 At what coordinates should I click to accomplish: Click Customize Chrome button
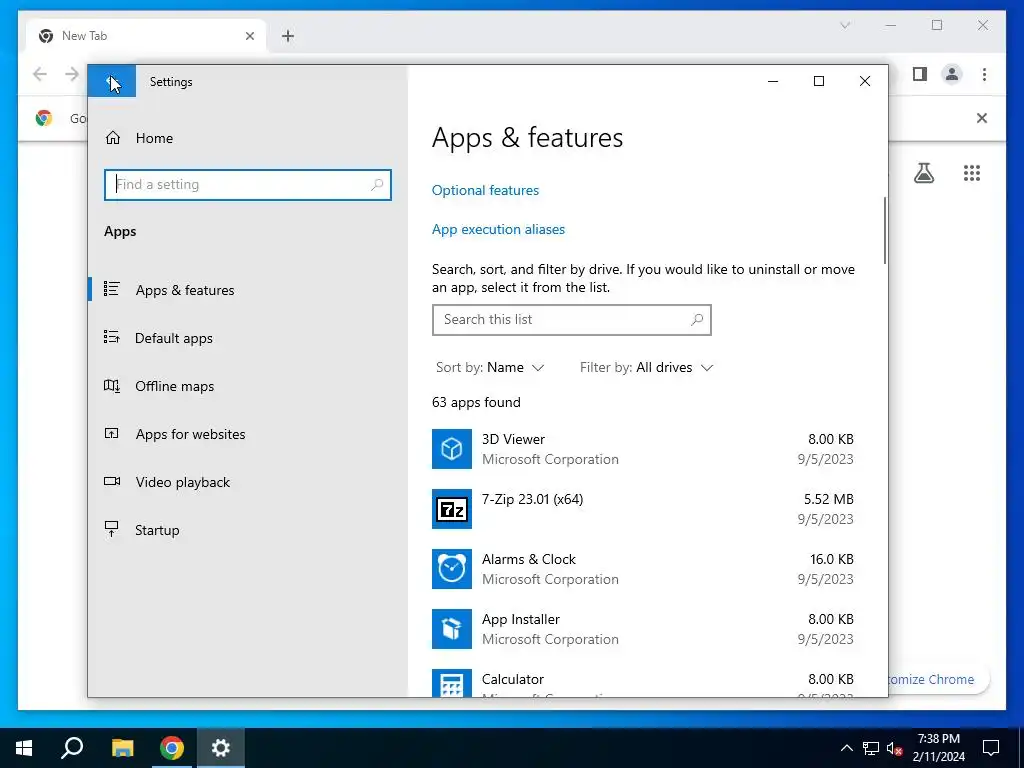[x=938, y=679]
